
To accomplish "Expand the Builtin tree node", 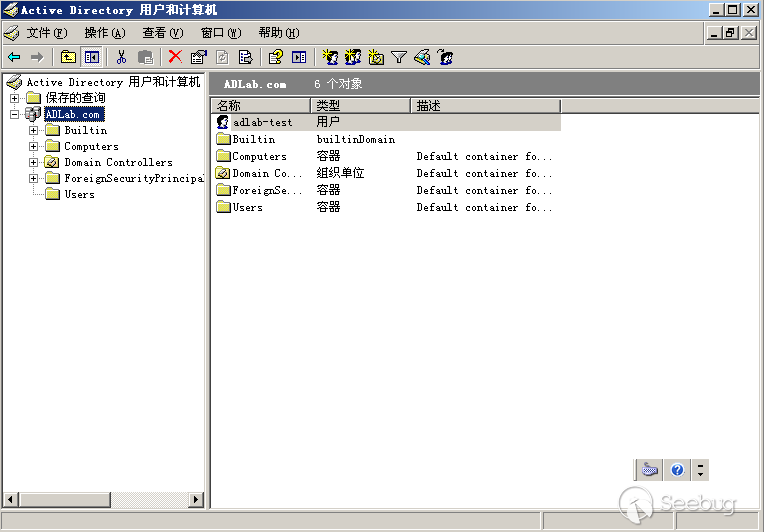I will tap(33, 131).
